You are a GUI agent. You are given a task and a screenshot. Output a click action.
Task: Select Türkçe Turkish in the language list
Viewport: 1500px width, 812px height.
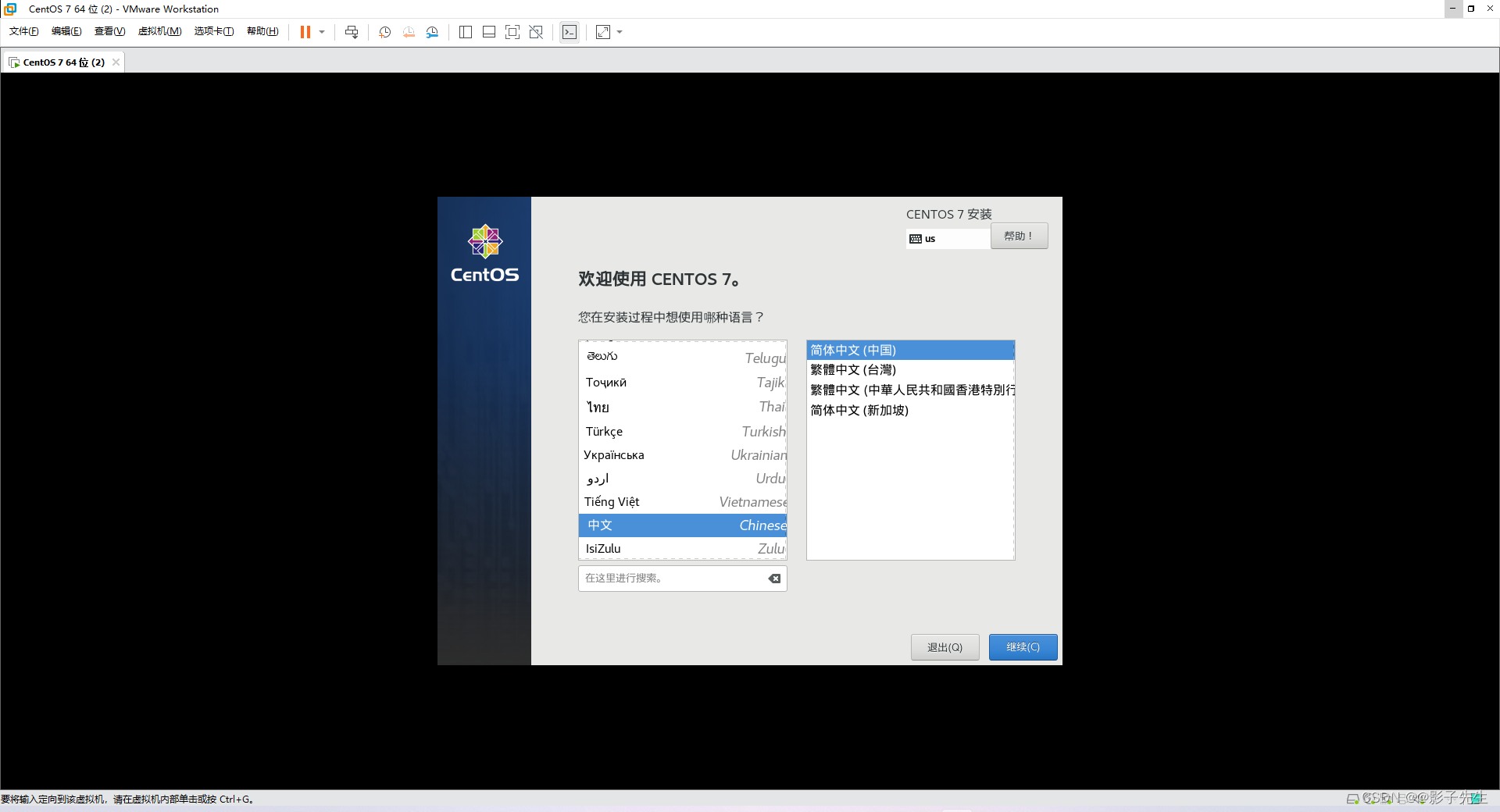click(x=682, y=431)
